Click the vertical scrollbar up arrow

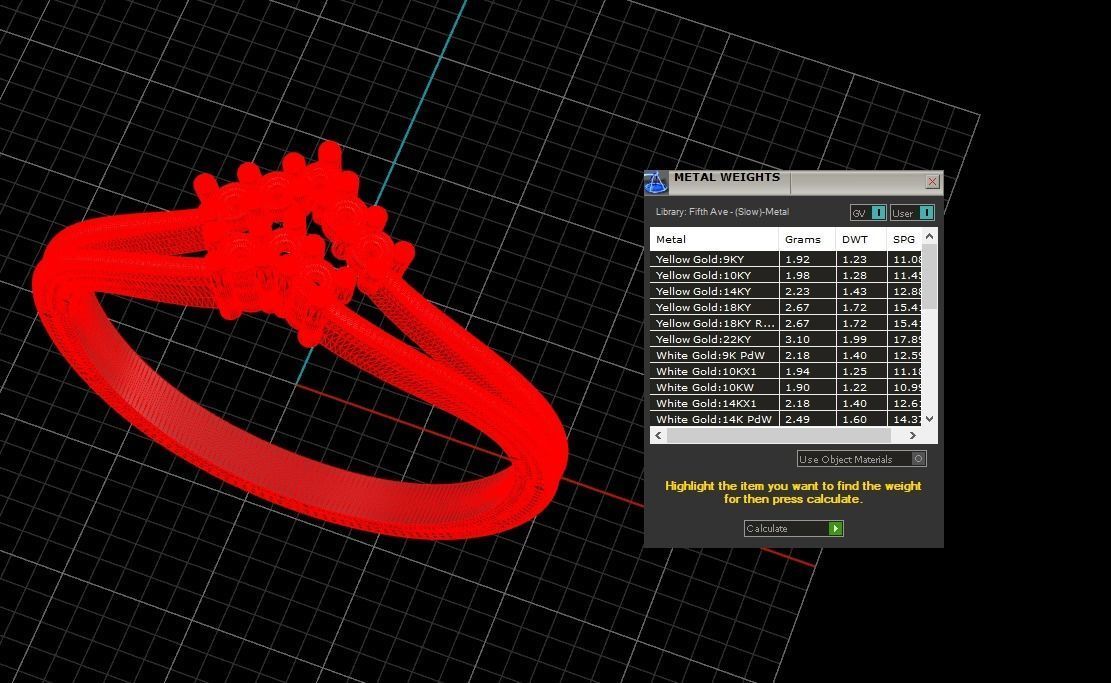[930, 235]
